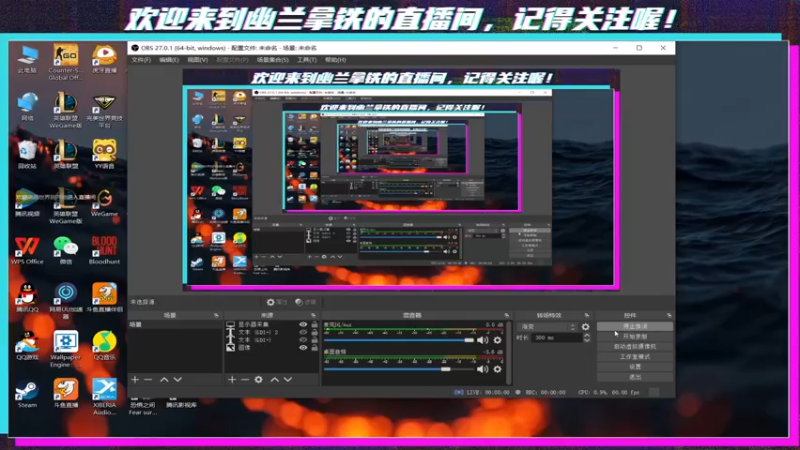Screen dimensions: 800x450
Task: Mute the 麦克风/Aux speaker icon
Action: [482, 340]
